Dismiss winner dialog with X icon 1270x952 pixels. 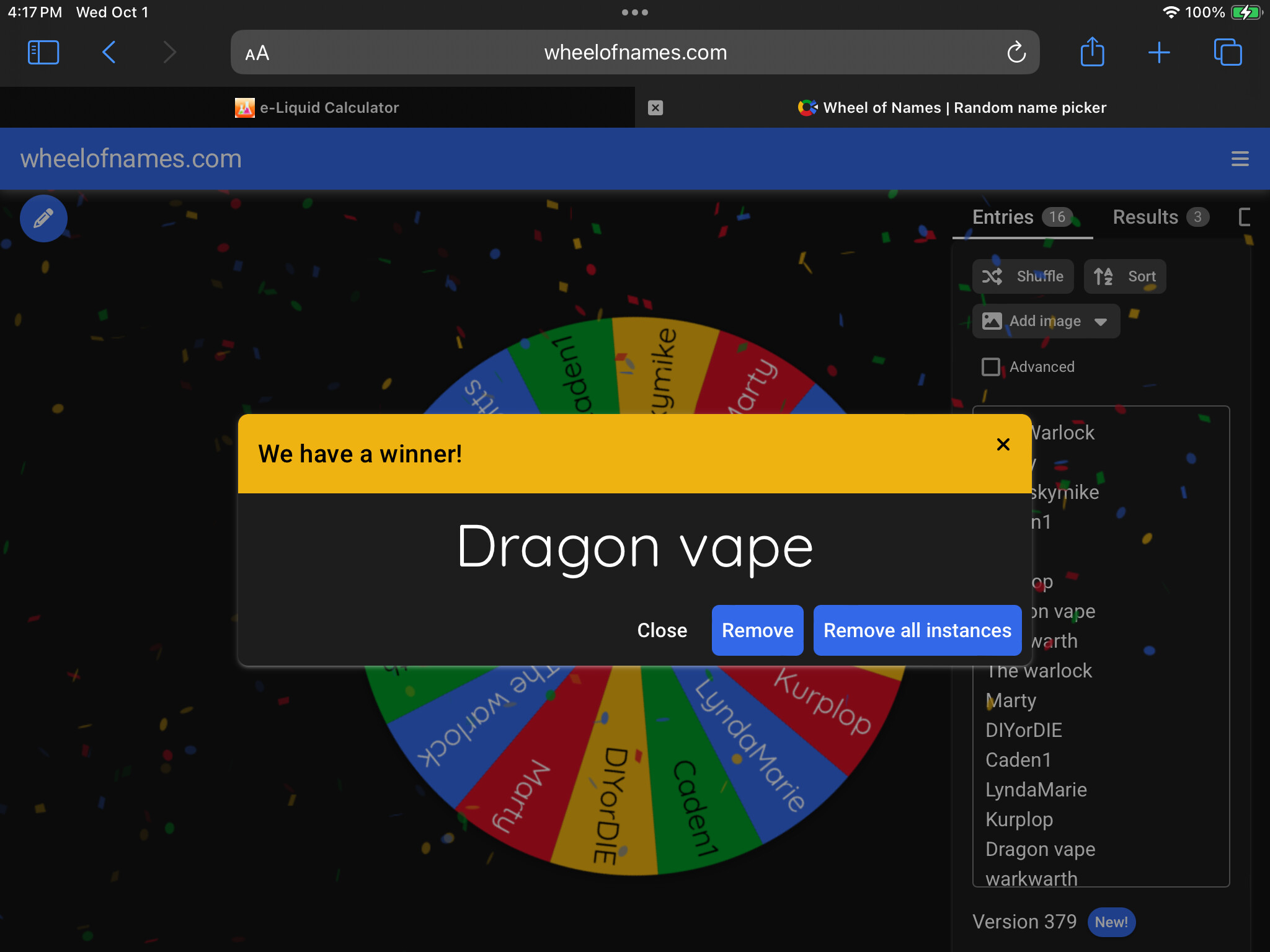(x=1003, y=444)
